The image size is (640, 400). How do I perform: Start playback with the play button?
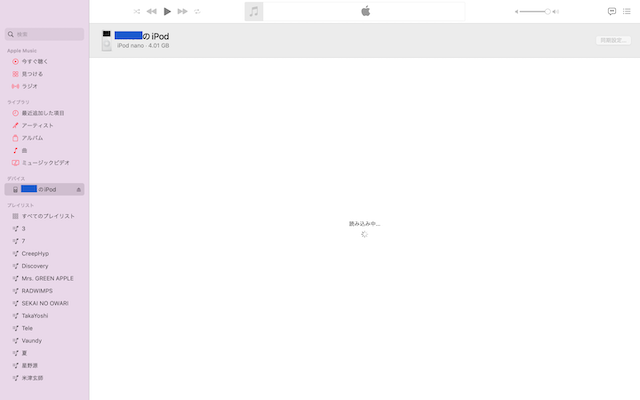(x=167, y=11)
